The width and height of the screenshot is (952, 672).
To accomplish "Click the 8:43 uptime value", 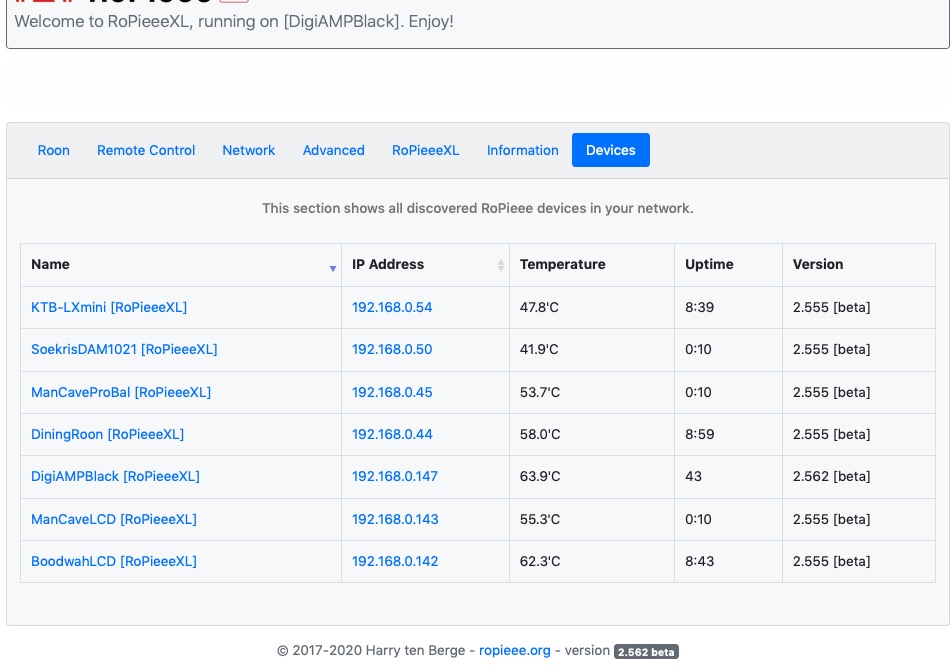I will pos(699,561).
